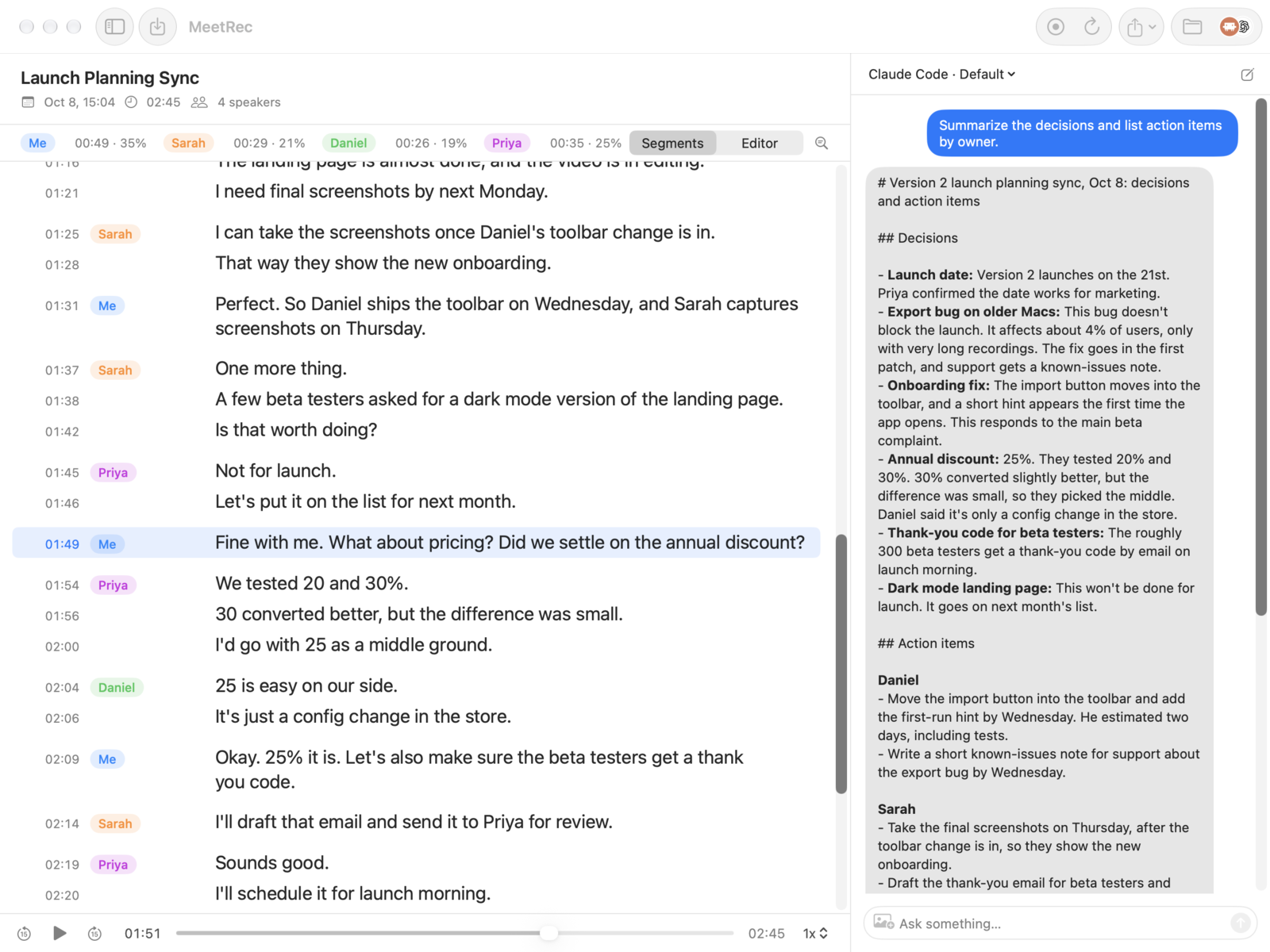This screenshot has width=1270, height=952.
Task: Open the share menu icon
Action: (1141, 27)
